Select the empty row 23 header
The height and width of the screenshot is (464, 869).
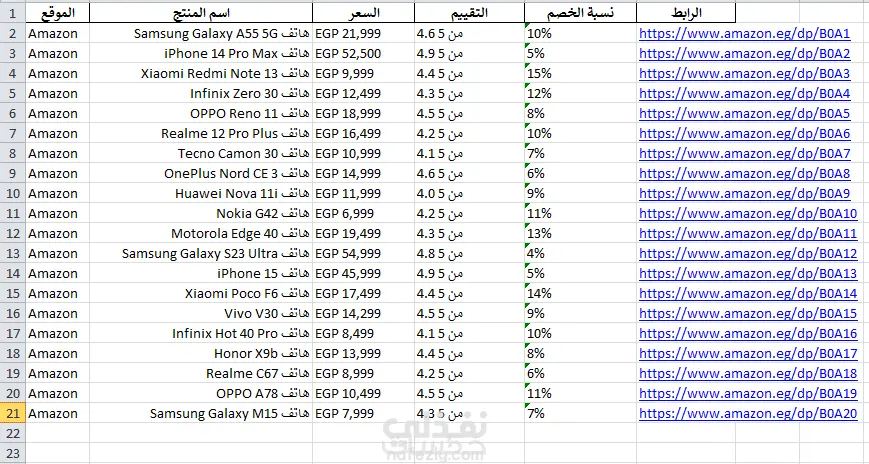(x=12, y=453)
